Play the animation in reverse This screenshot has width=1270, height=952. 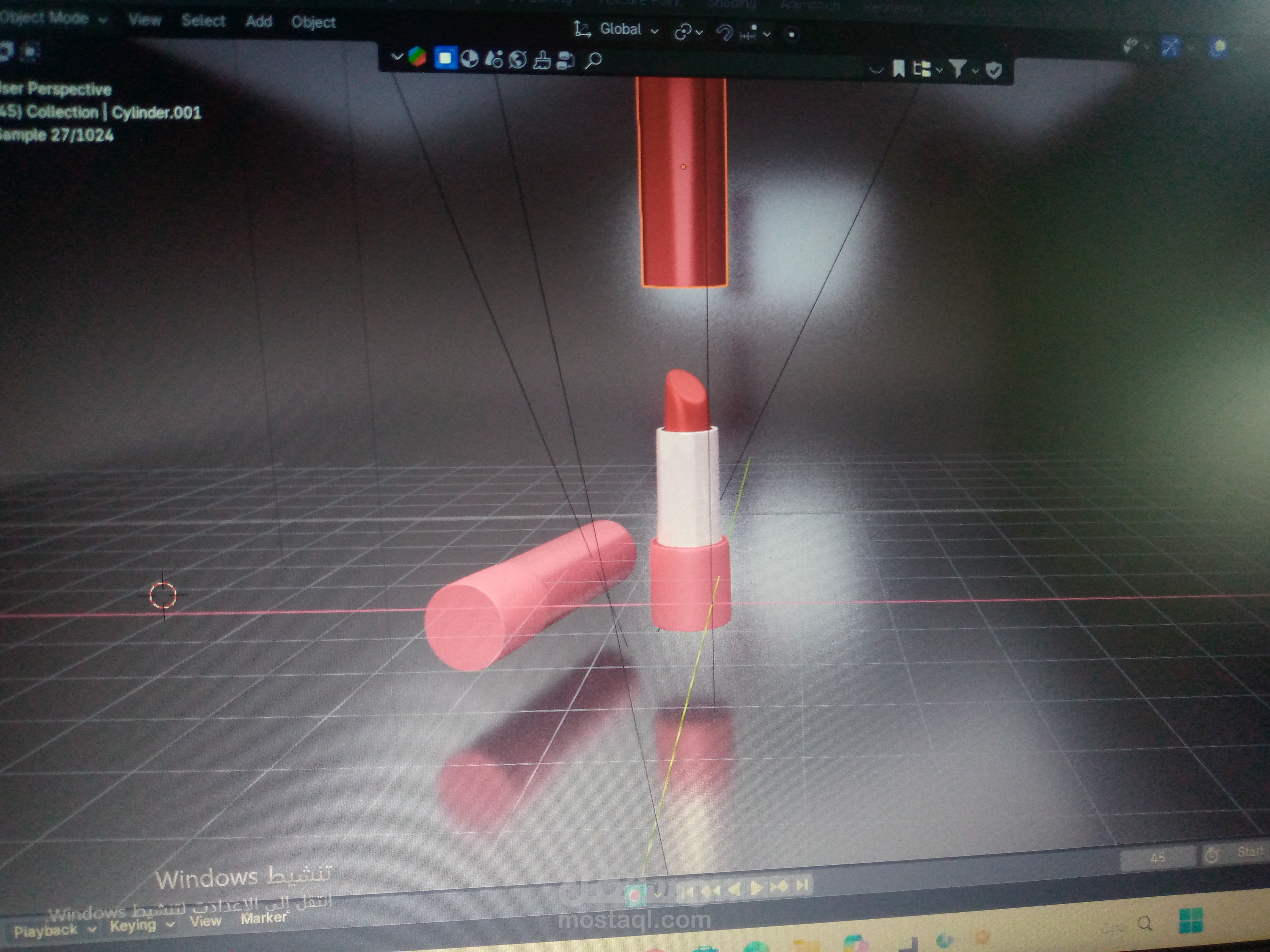734,889
